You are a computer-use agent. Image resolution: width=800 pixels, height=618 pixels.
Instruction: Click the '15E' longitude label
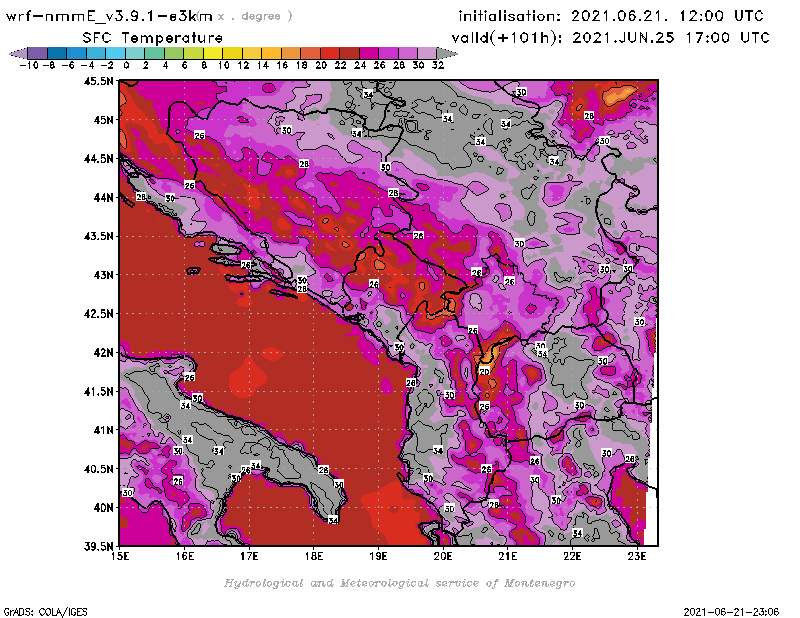[x=120, y=556]
